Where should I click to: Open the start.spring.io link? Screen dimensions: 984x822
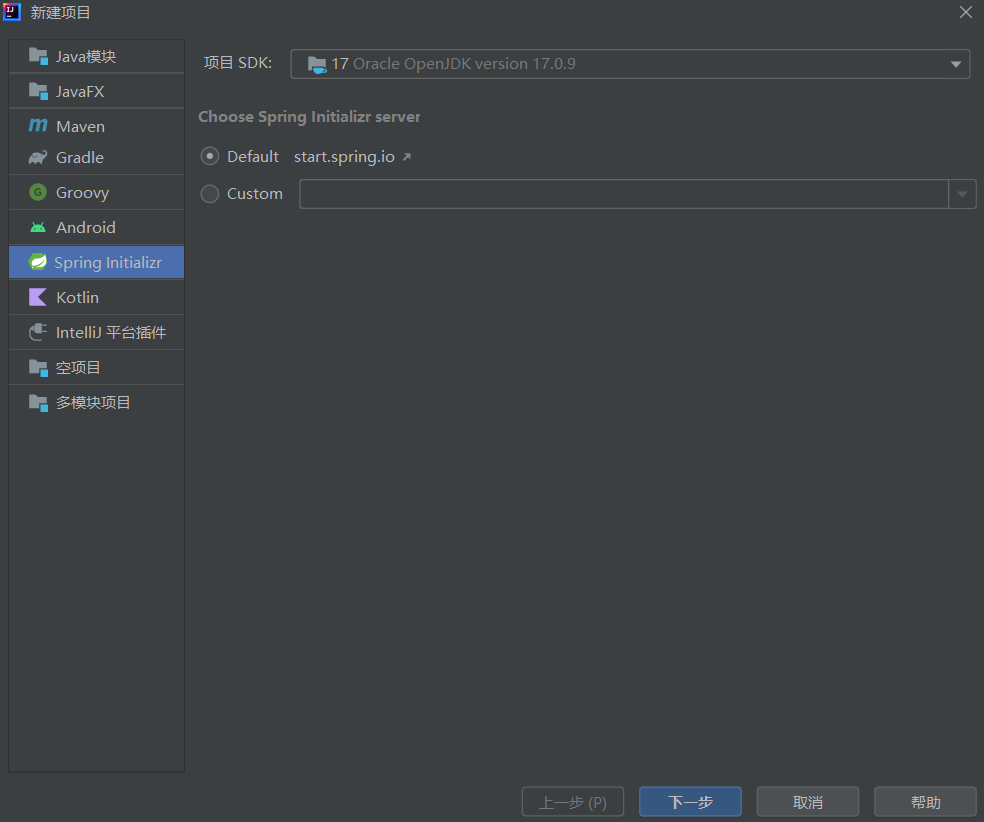pos(344,157)
